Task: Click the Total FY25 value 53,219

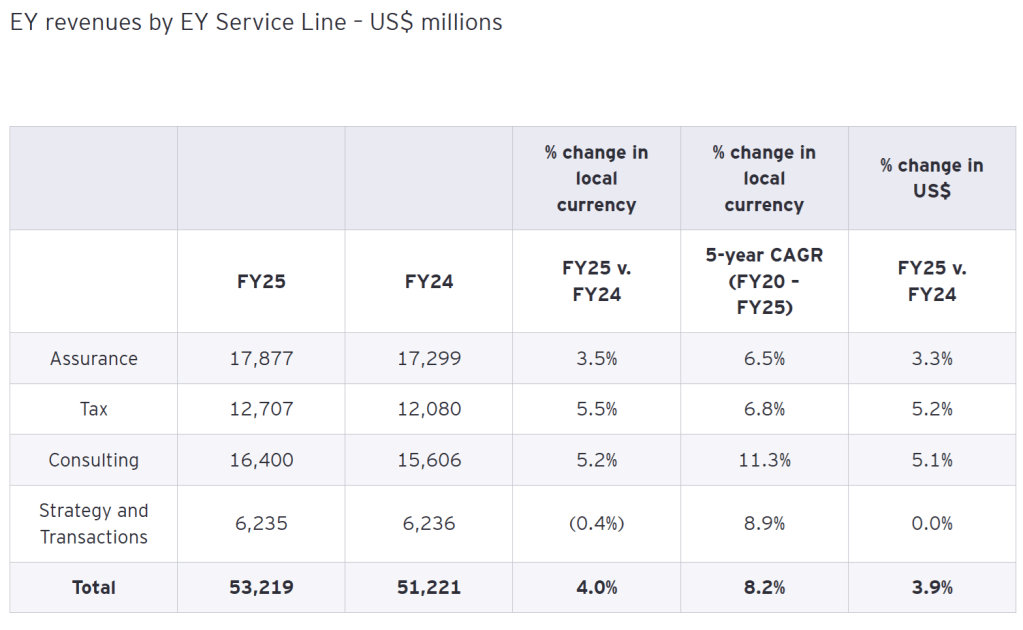Action: (261, 587)
